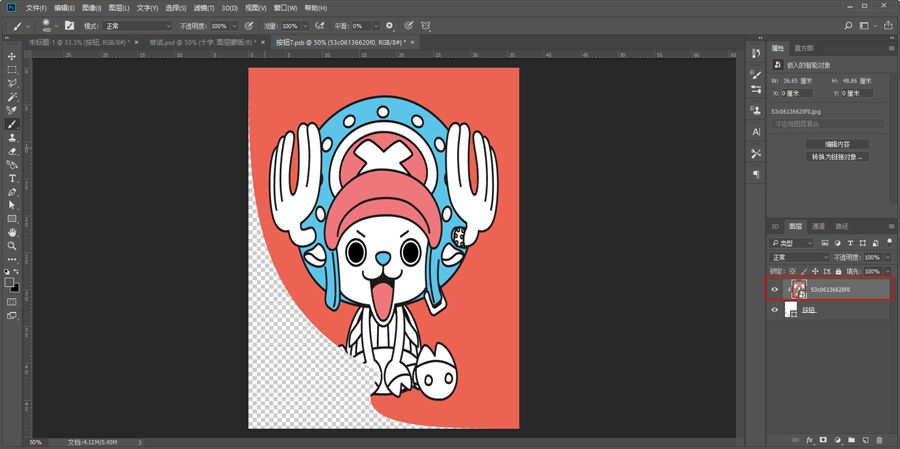Click the add layer mask icon
The height and width of the screenshot is (449, 900).
click(x=824, y=440)
